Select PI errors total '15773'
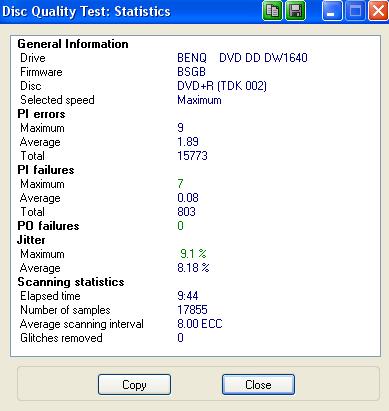The image size is (389, 411). pyautogui.click(x=192, y=156)
